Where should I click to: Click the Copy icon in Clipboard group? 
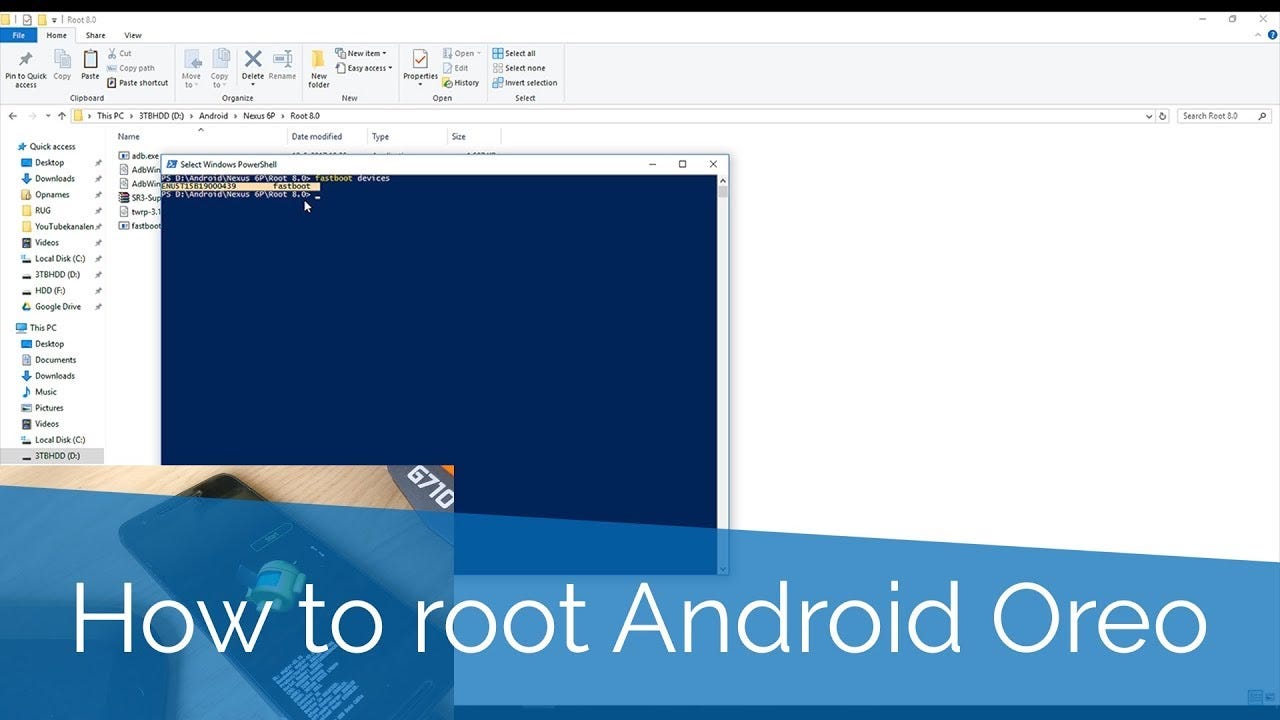point(62,59)
